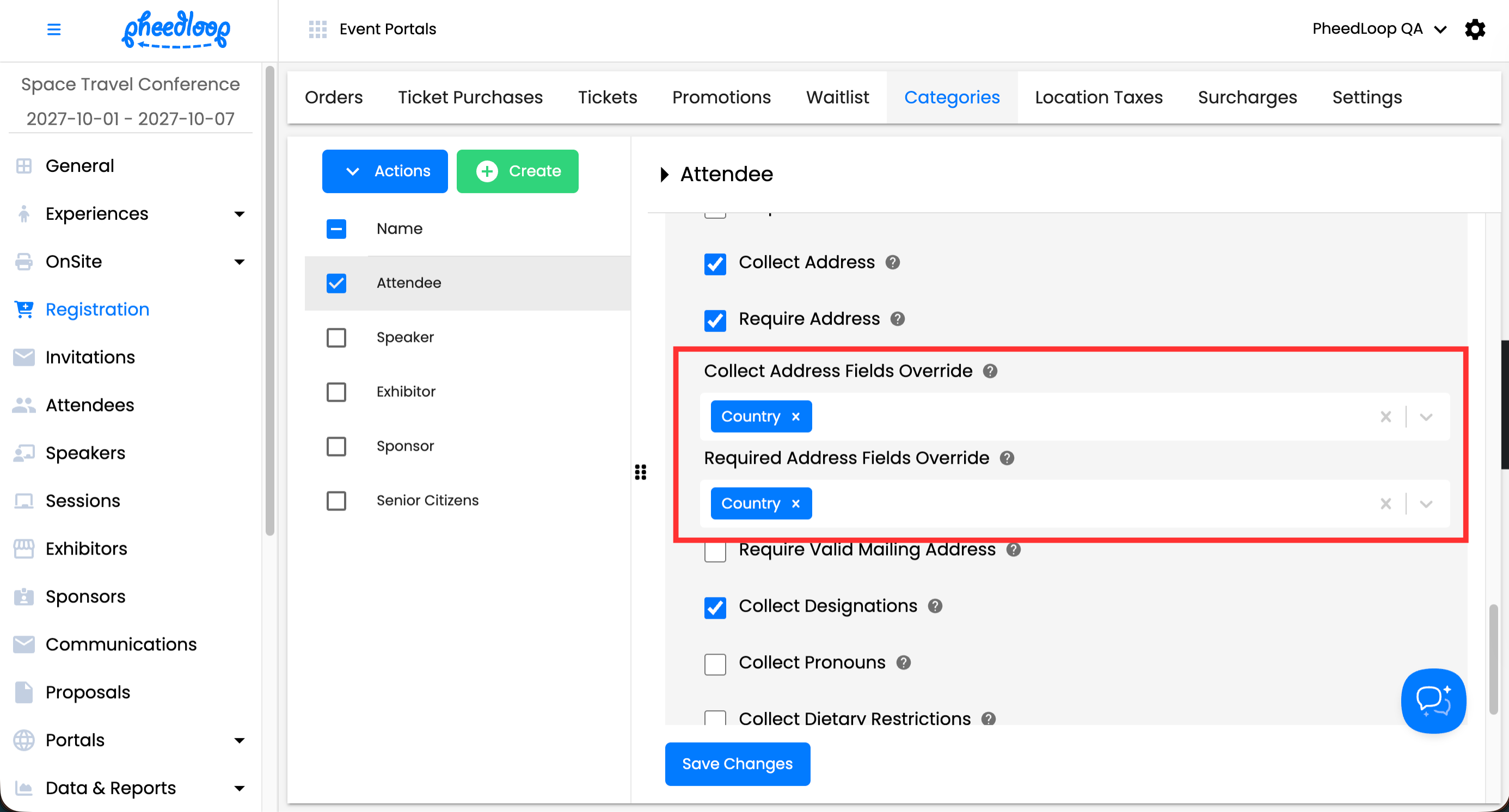The image size is (1509, 812).
Task: Expand the Required Address Fields Override dropdown arrow
Action: click(1426, 503)
